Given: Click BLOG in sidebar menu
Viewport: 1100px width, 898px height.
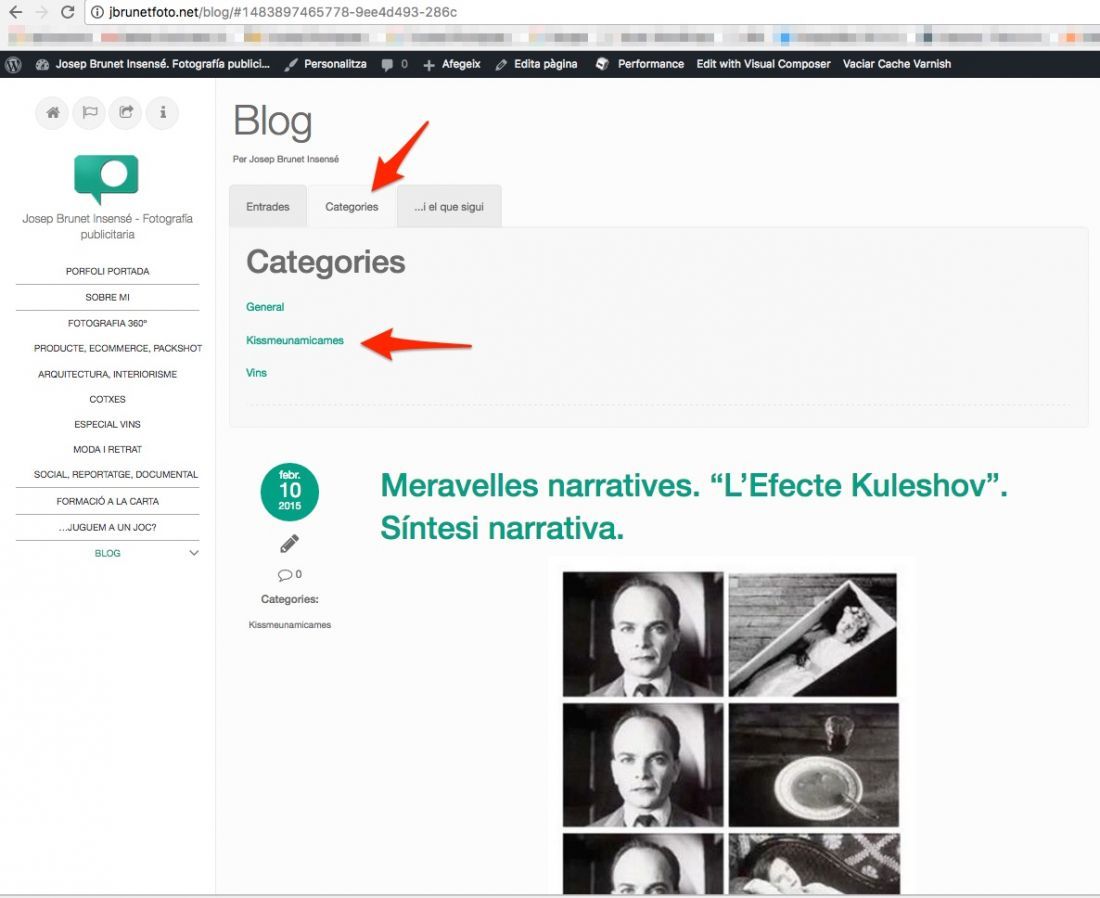Looking at the screenshot, I should 107,554.
